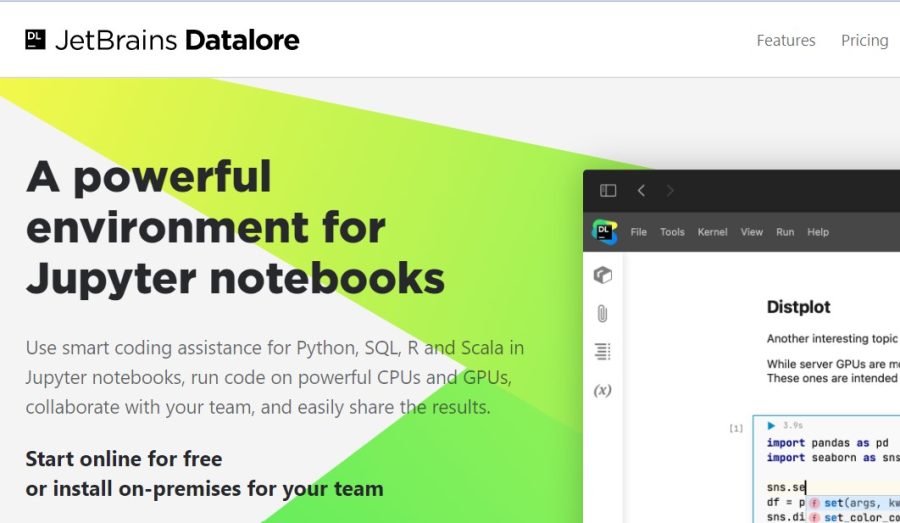This screenshot has height=523, width=900.
Task: Open the Run menu
Action: 785,232
